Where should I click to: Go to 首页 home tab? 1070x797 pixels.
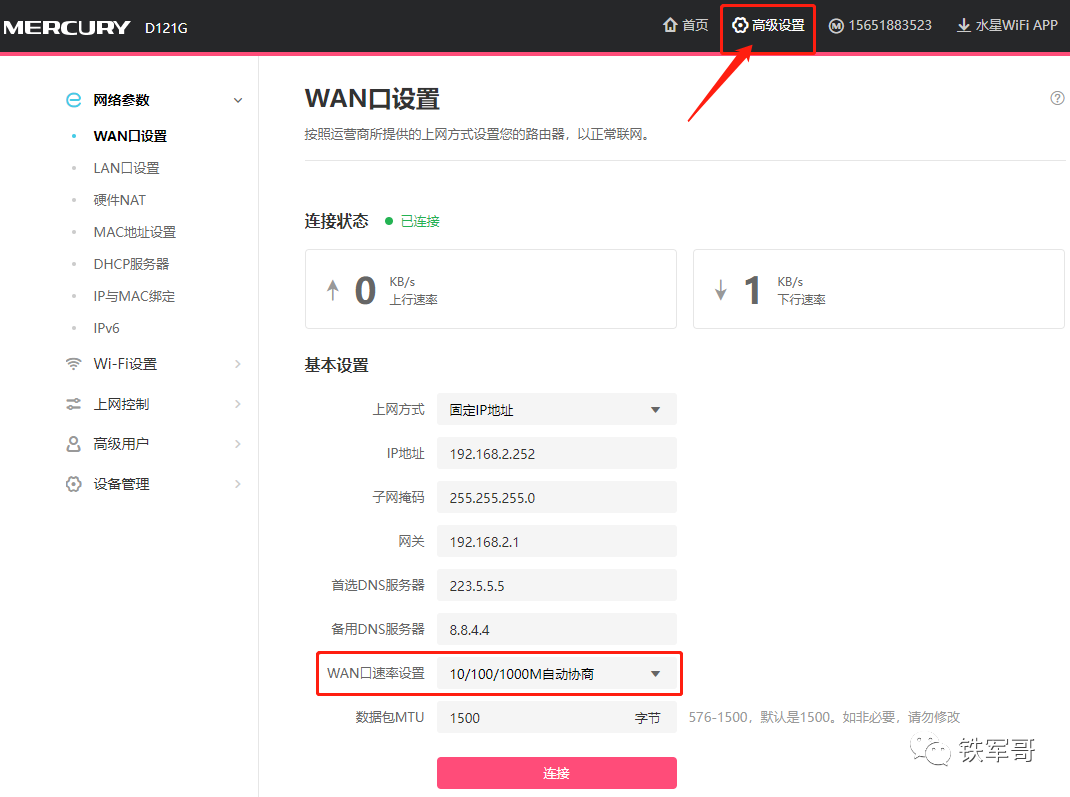685,25
